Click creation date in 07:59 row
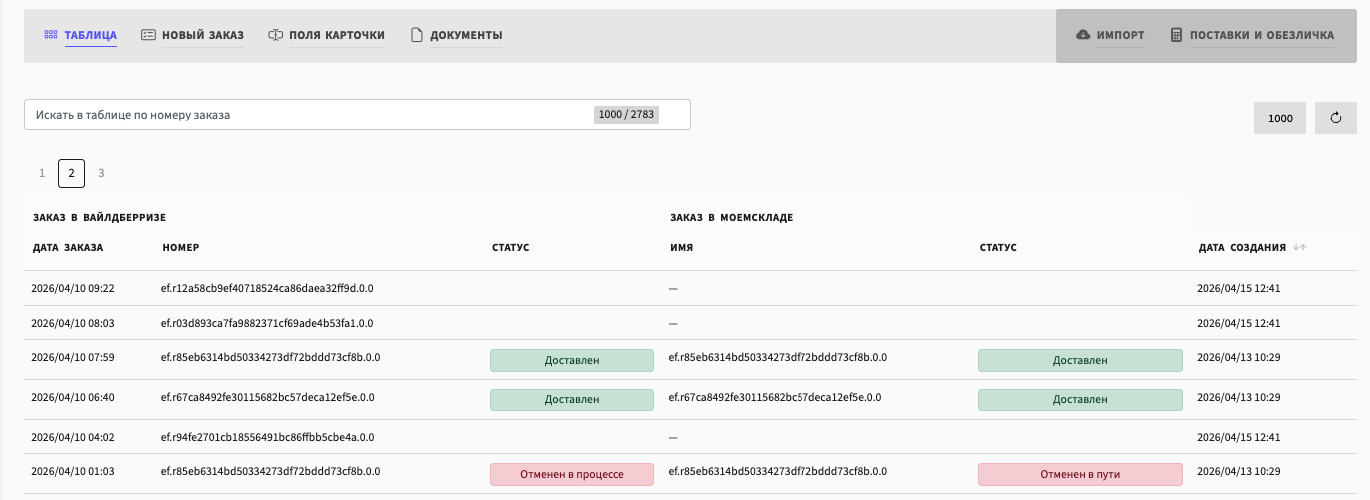The width and height of the screenshot is (1370, 500). (1239, 357)
